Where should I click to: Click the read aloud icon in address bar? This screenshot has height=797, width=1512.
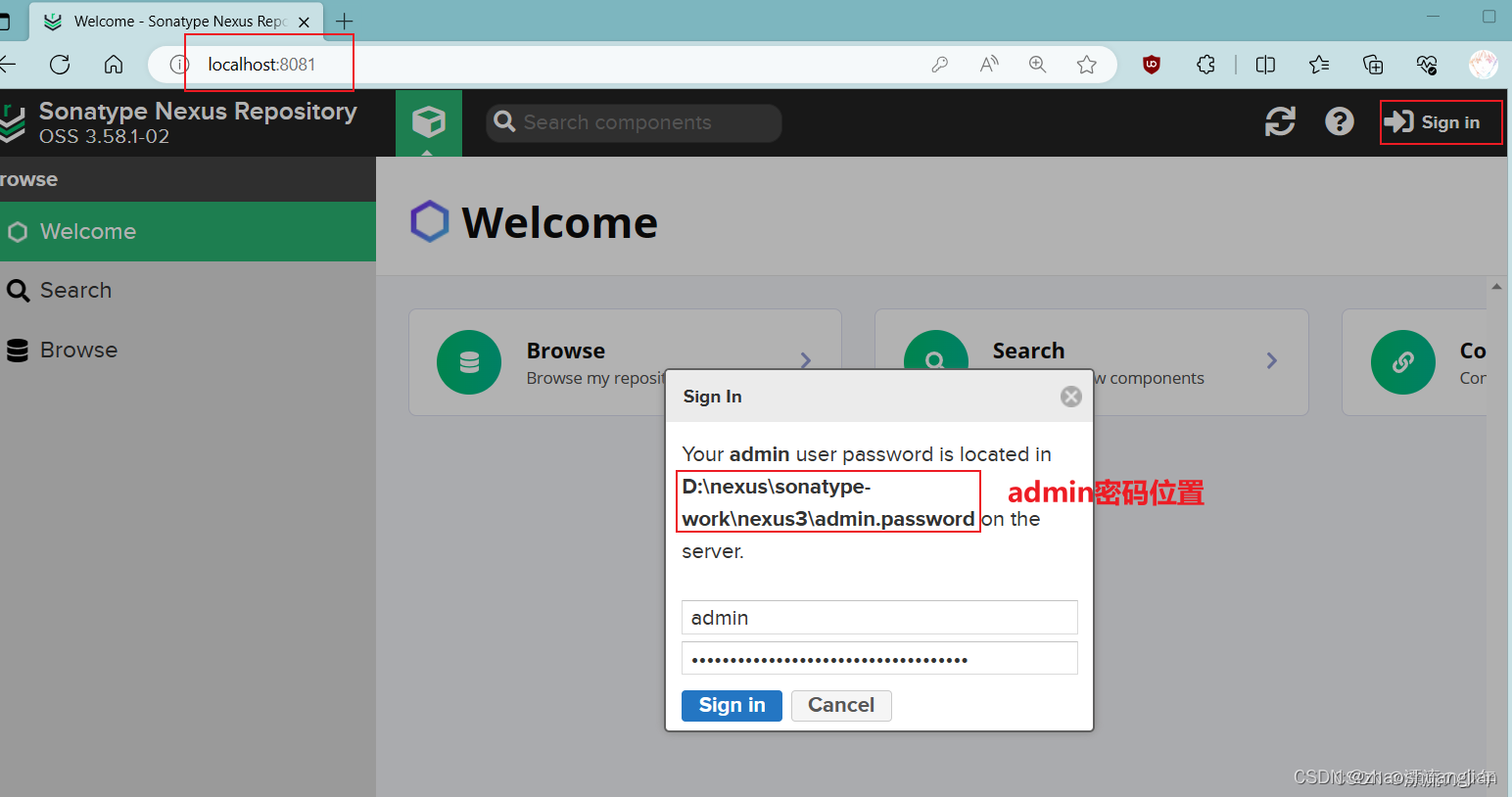coord(989,65)
